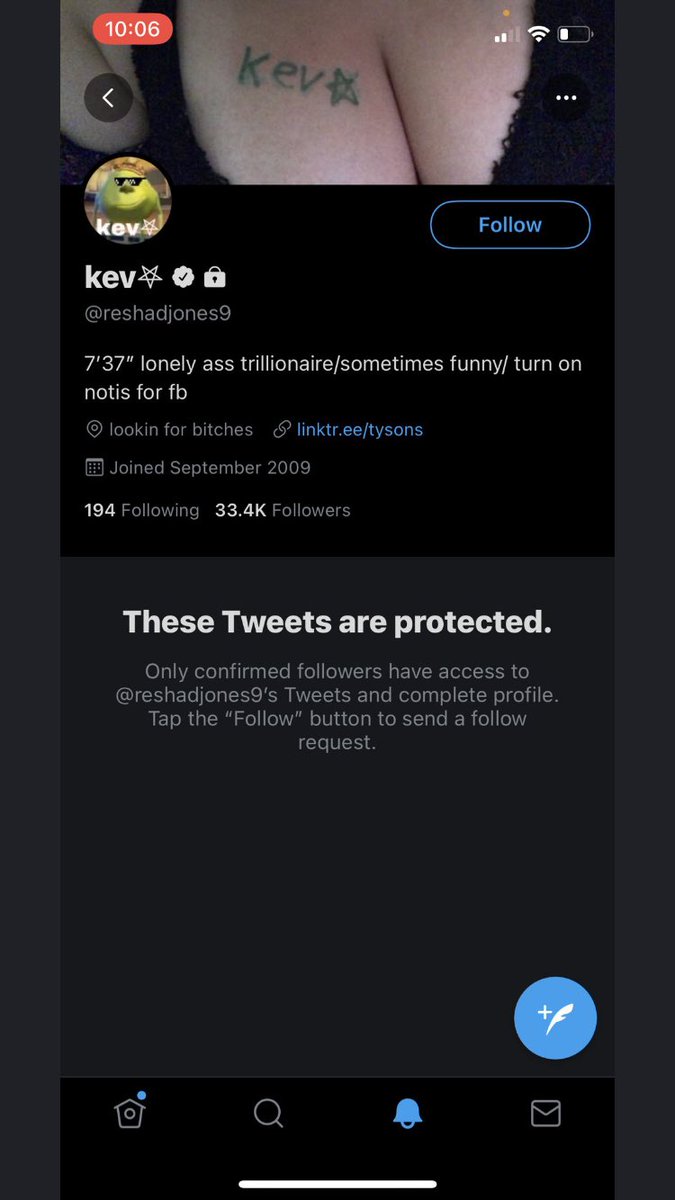Open the Home tab in bottom bar

pos(130,1113)
